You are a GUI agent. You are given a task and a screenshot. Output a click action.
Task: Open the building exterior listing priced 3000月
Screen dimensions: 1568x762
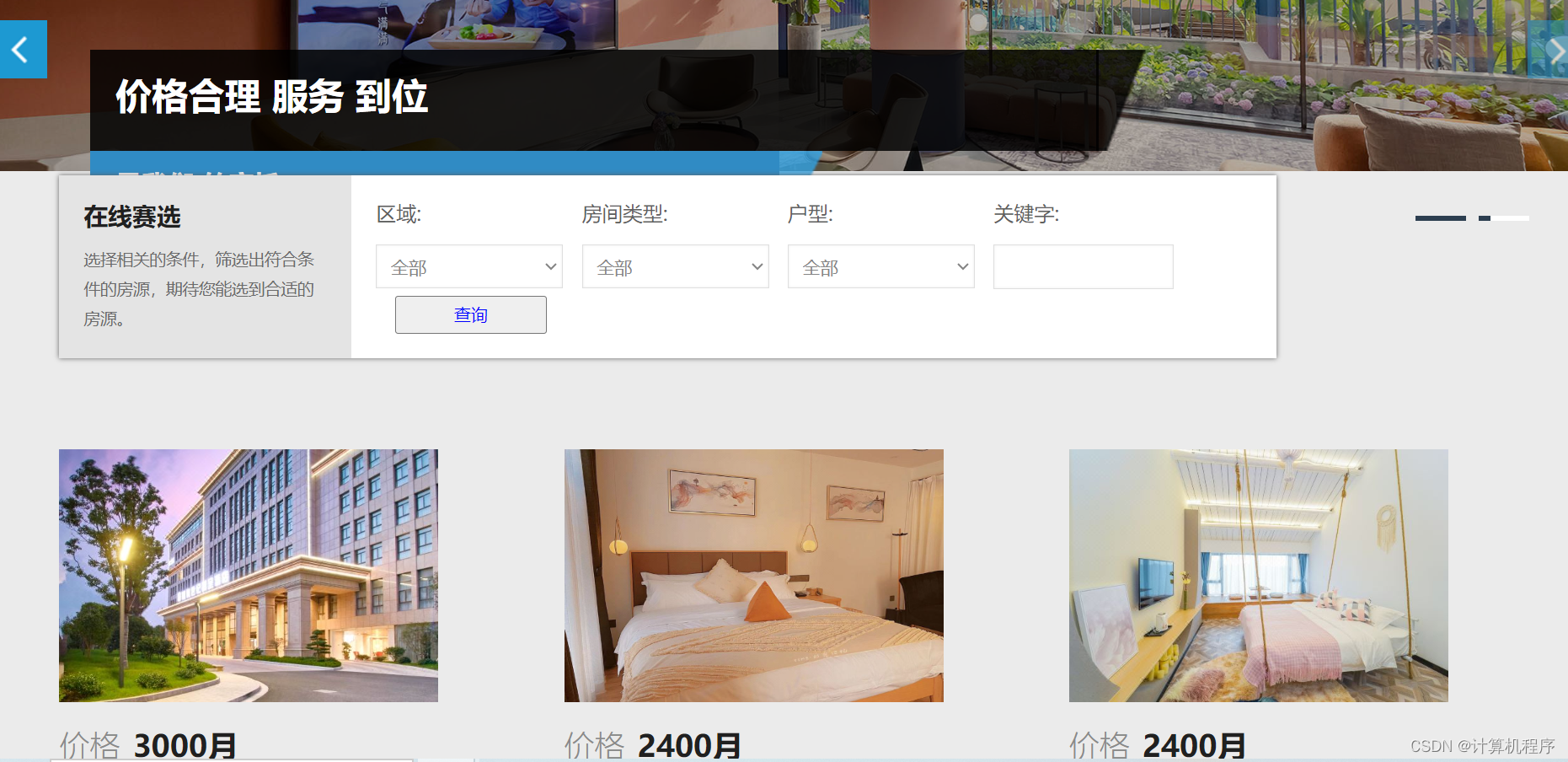pyautogui.click(x=248, y=575)
